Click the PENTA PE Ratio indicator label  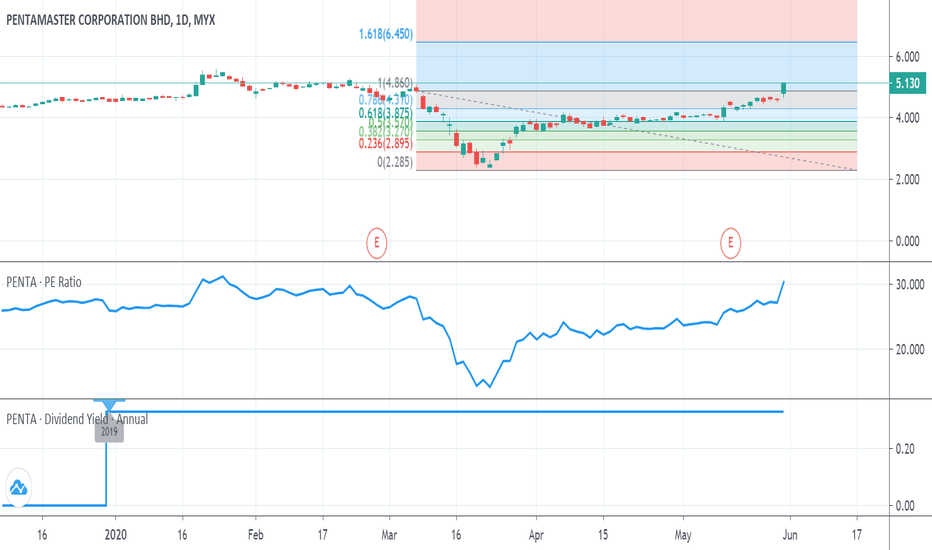tap(44, 282)
